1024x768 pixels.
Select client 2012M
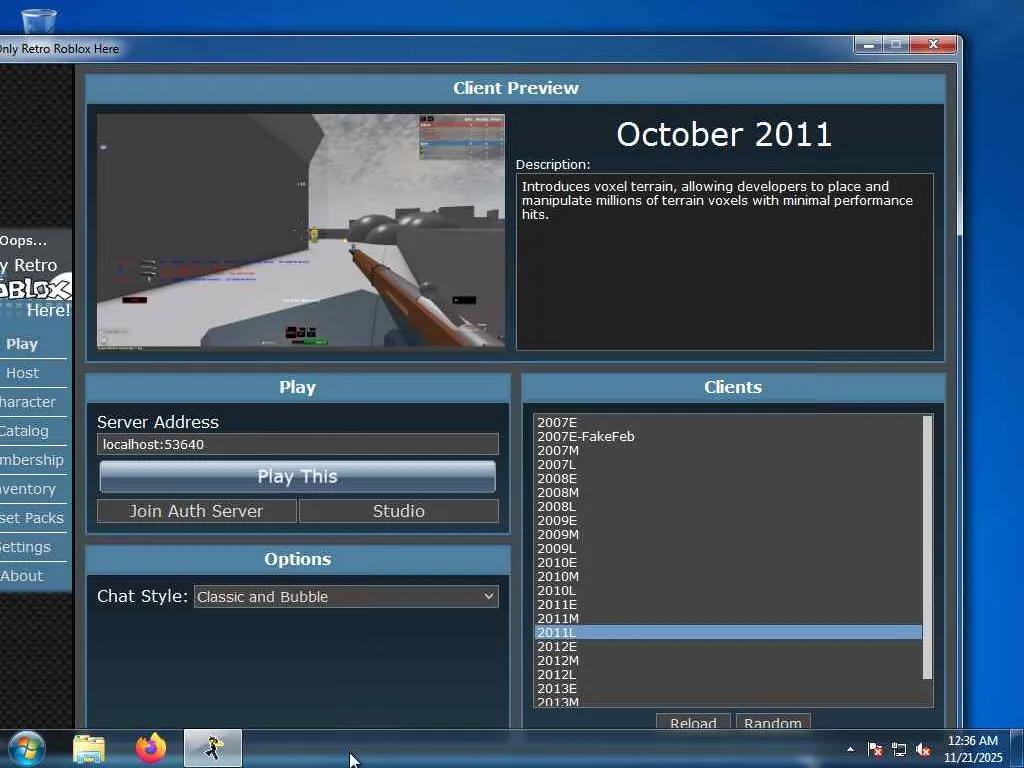pos(728,660)
